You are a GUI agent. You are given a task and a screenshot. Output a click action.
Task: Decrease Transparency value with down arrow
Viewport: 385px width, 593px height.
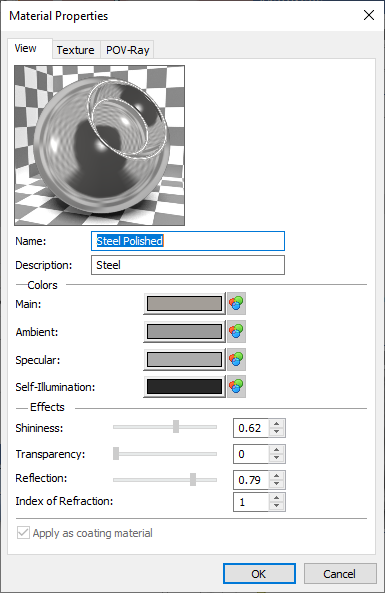coord(277,458)
